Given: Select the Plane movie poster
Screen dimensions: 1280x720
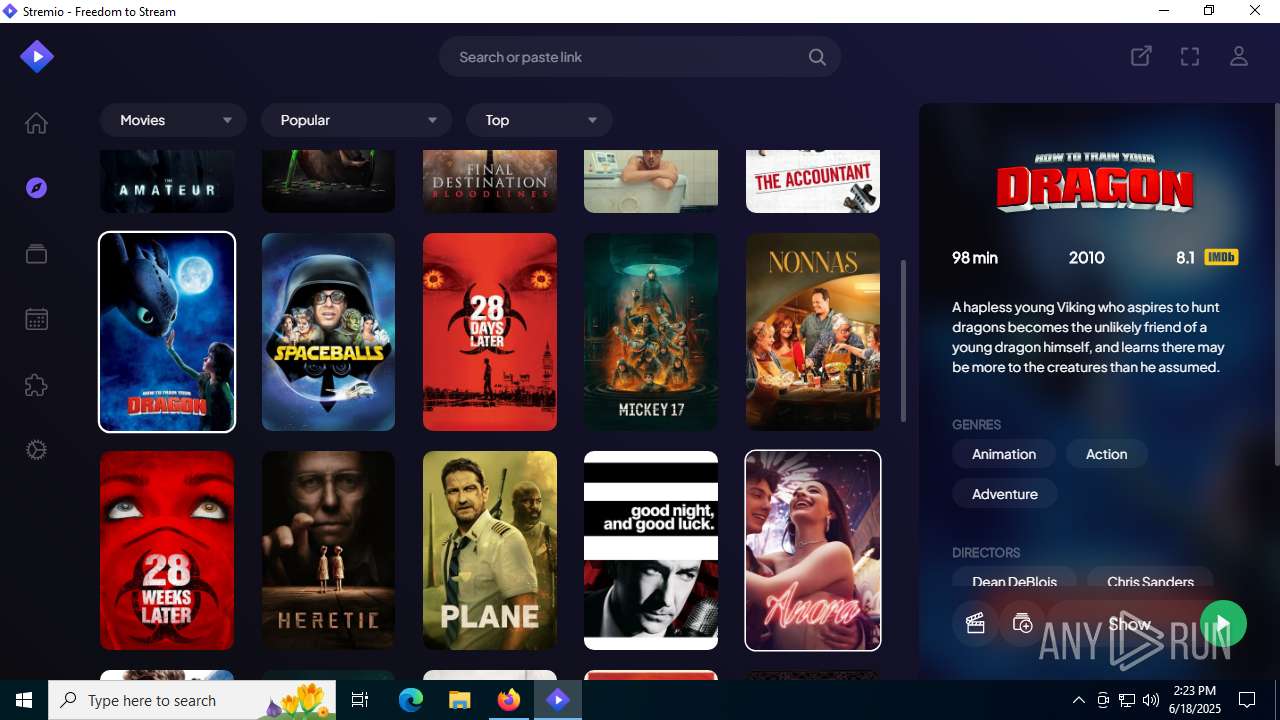Looking at the screenshot, I should click(x=490, y=550).
